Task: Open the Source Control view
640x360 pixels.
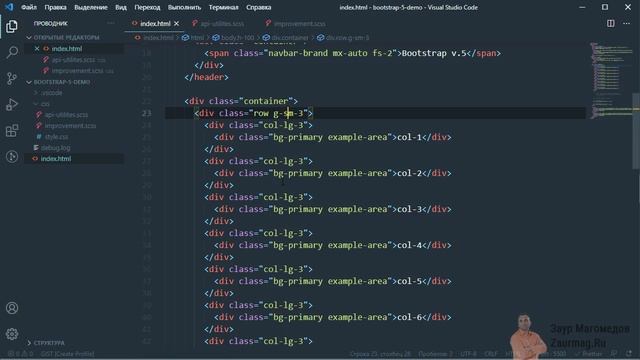Action: click(12, 78)
